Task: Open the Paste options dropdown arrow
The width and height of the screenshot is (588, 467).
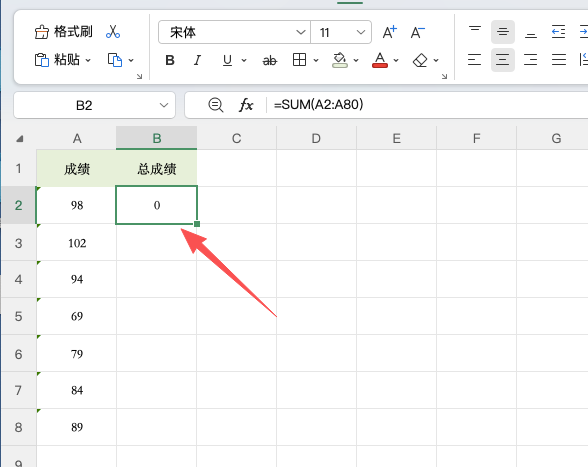Action: coord(88,60)
